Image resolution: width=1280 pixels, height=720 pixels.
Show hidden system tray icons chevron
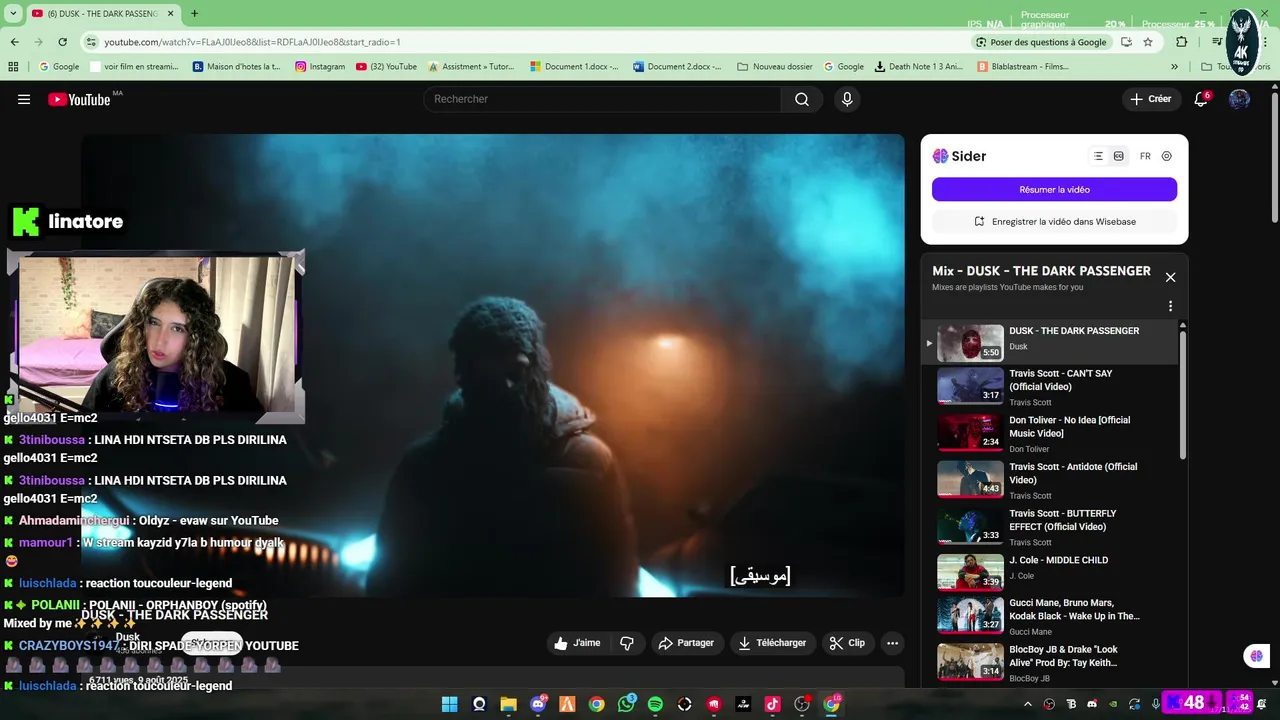[x=1027, y=704]
